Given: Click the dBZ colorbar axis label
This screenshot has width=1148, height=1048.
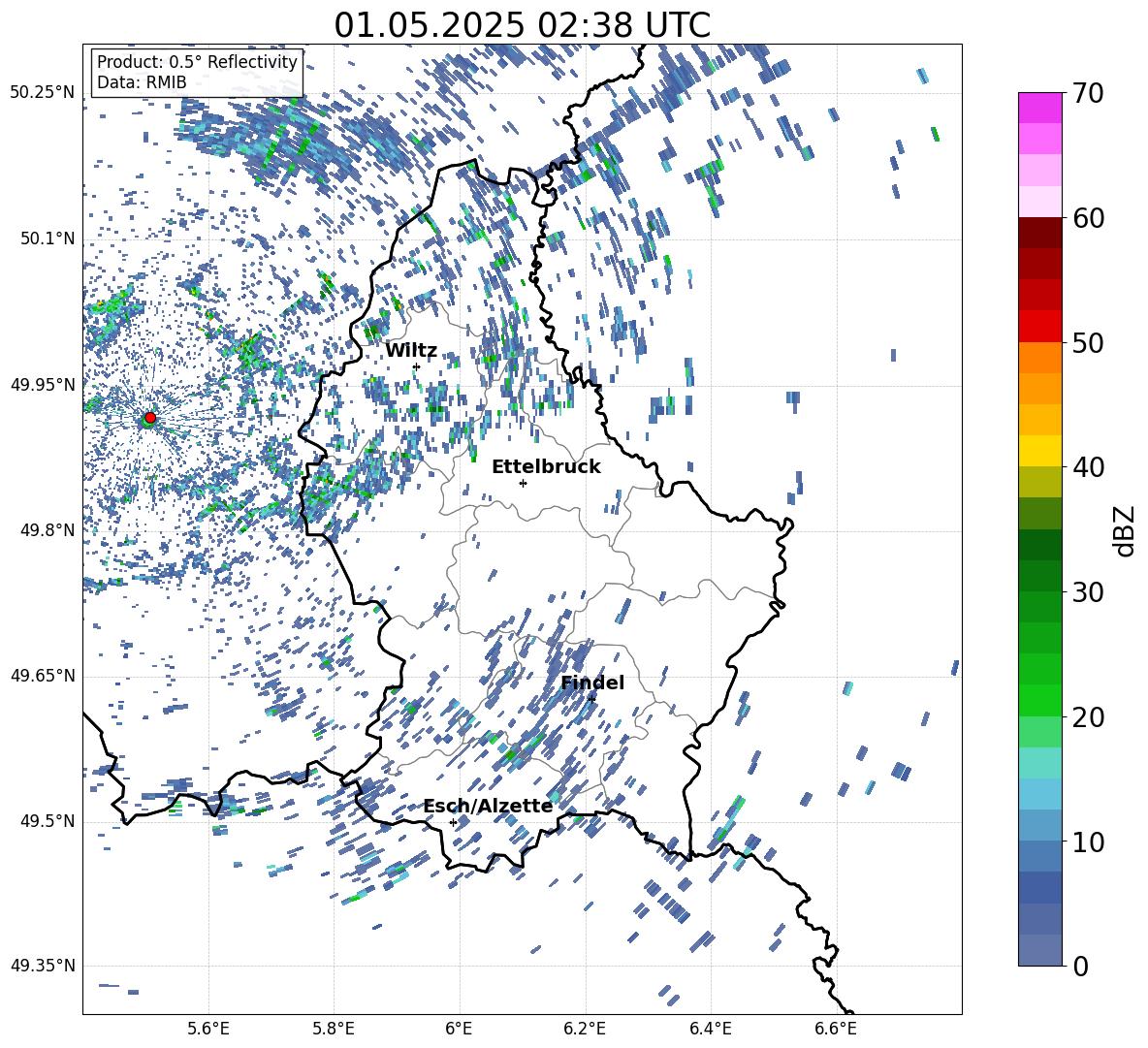Looking at the screenshot, I should [x=1126, y=530].
